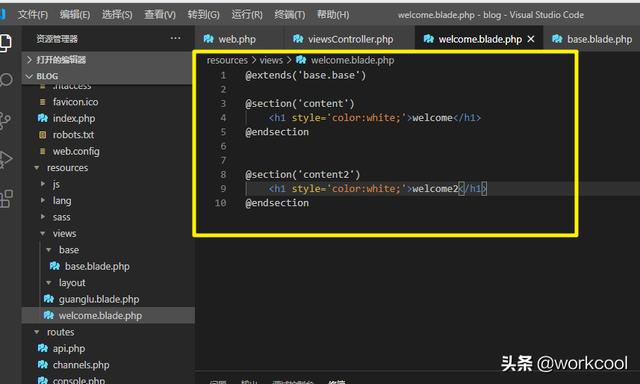
Task: Place cursor on @section('content2') line
Action: [302, 175]
